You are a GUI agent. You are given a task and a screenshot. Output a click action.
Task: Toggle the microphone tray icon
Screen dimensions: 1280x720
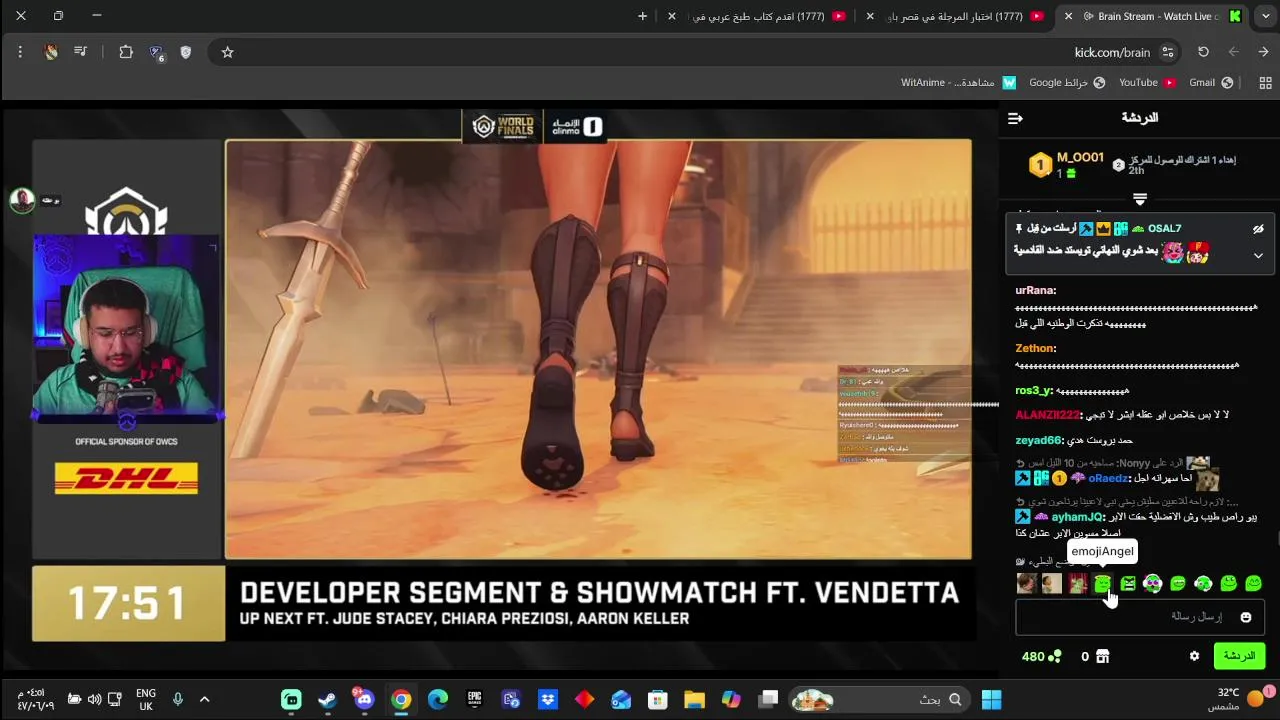(x=178, y=699)
